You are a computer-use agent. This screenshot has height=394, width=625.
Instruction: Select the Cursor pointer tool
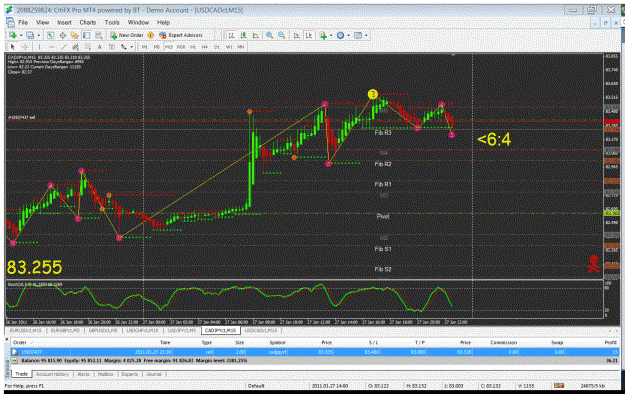[13, 47]
